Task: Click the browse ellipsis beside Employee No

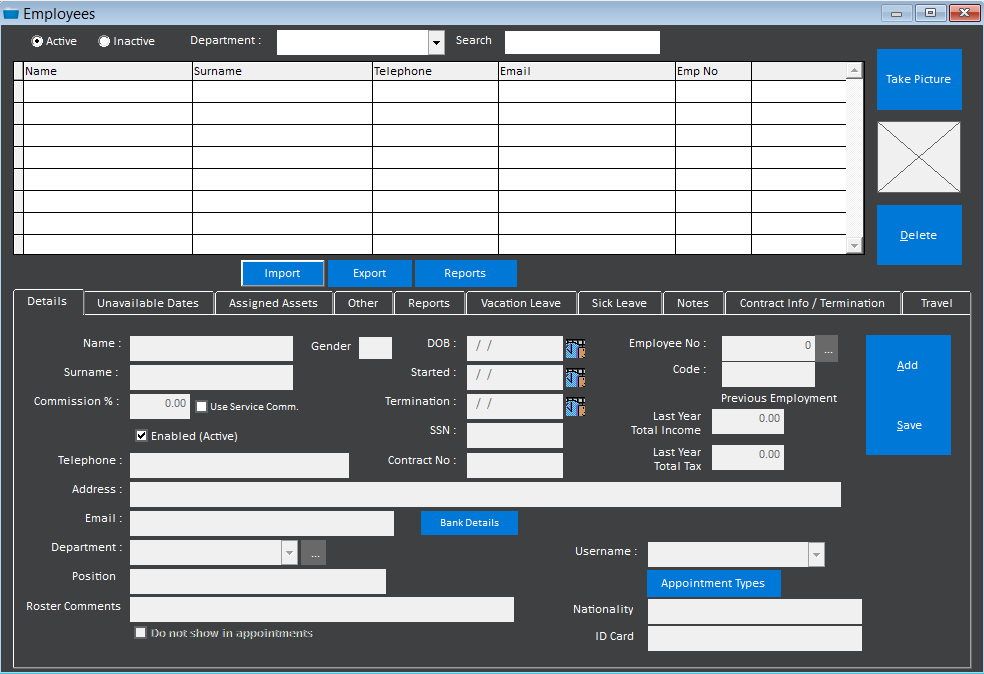Action: tap(828, 348)
